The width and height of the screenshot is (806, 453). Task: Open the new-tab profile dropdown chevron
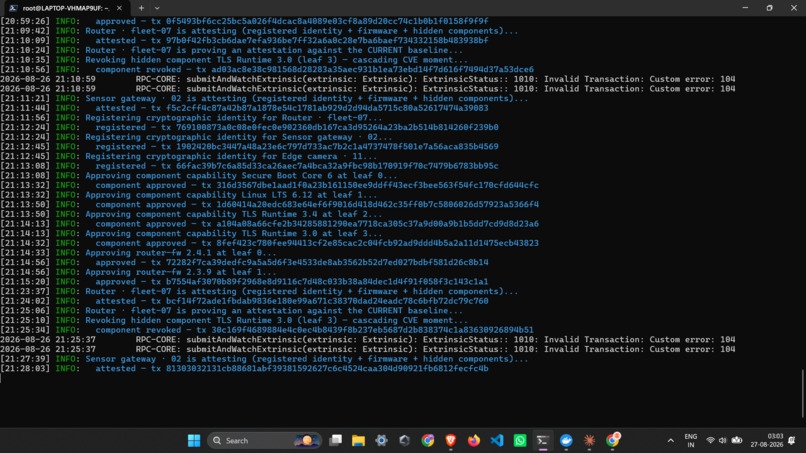click(157, 8)
